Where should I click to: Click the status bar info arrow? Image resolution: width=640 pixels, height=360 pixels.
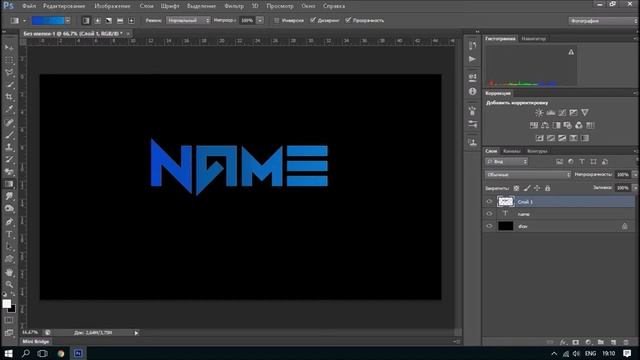(136, 333)
